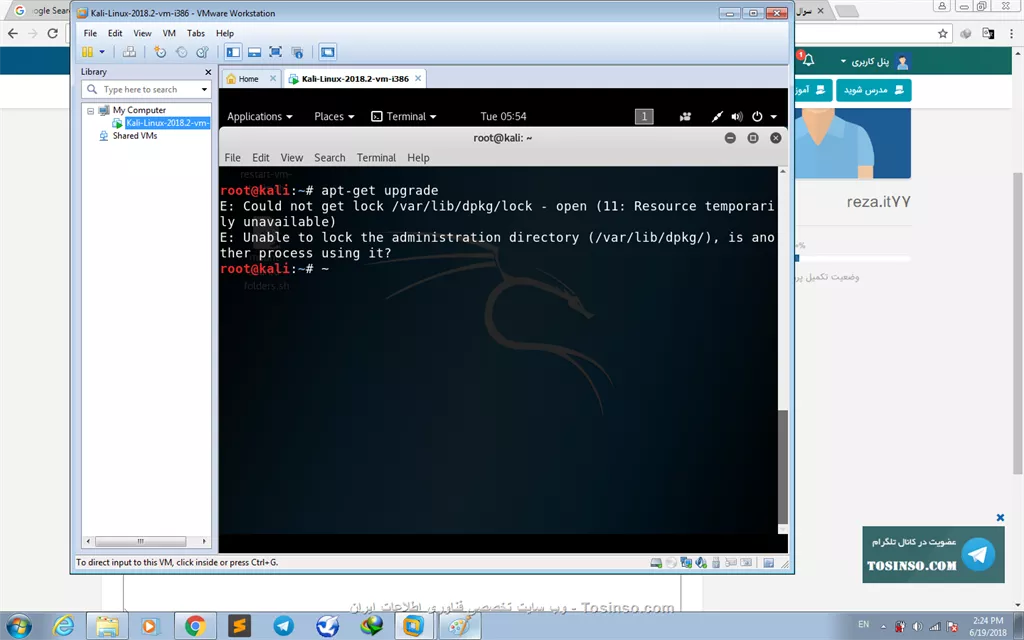Open Kali system menu dropdown arrow
The image size is (1024, 640).
point(774,117)
